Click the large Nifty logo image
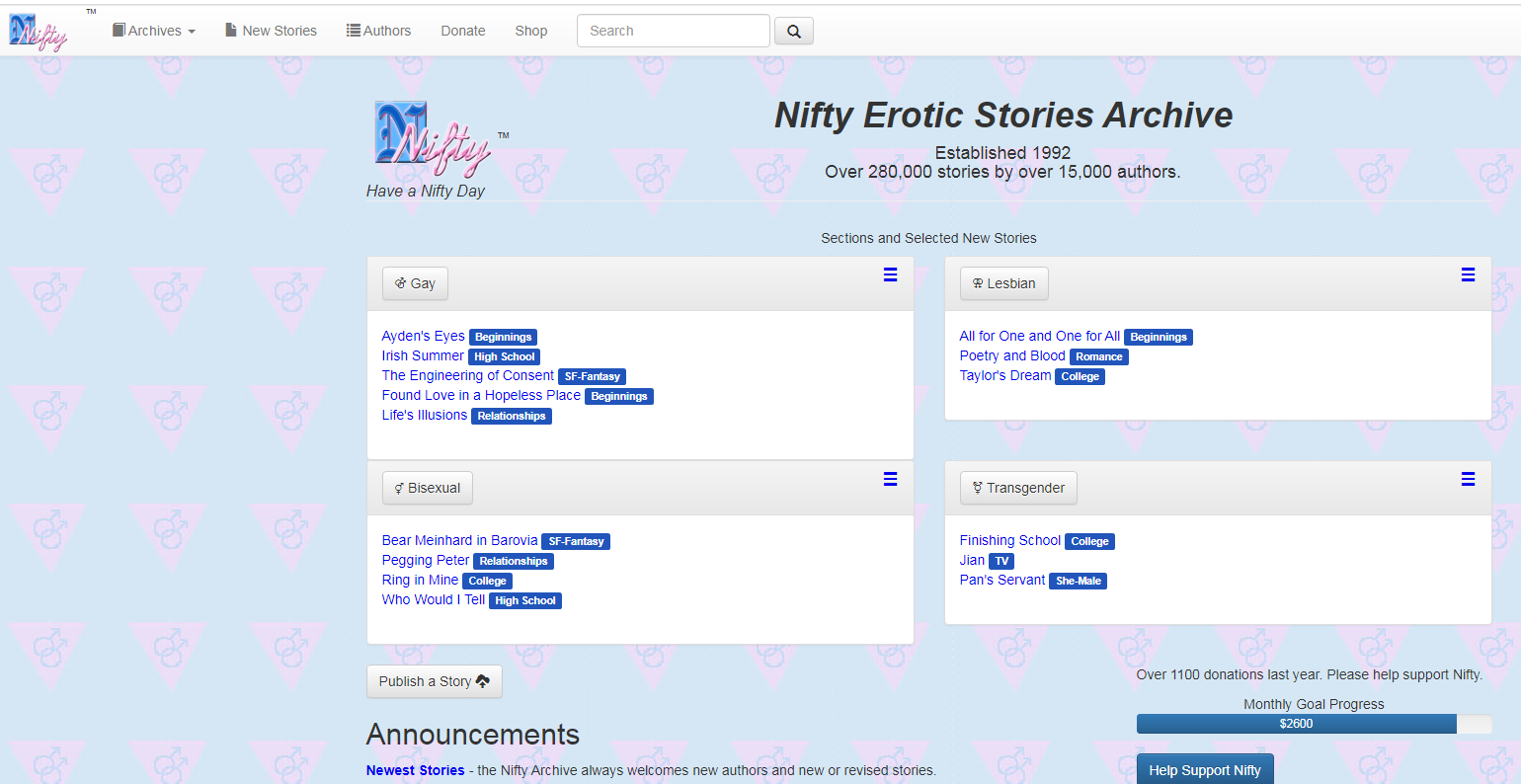 tap(433, 139)
